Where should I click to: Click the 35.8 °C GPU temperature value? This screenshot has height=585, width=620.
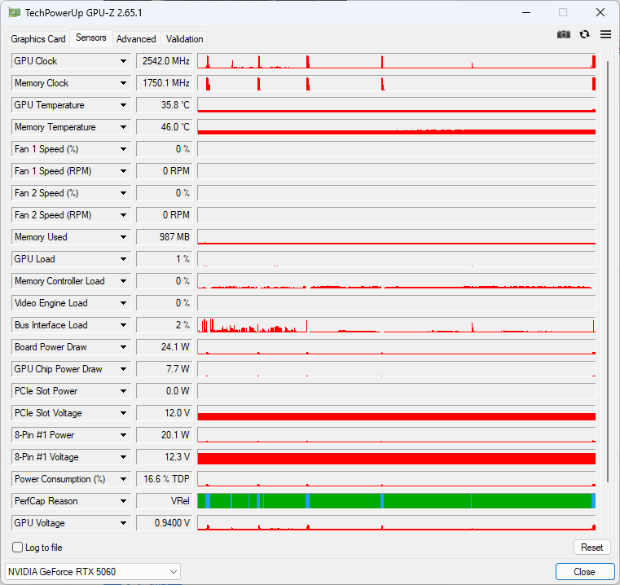click(x=164, y=105)
